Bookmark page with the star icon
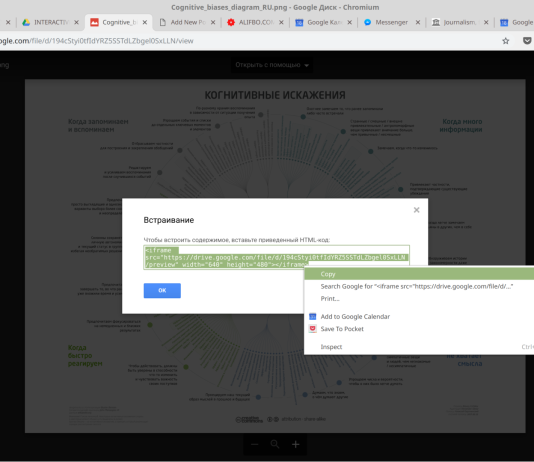Viewport: 534px width, 462px height. 506,41
